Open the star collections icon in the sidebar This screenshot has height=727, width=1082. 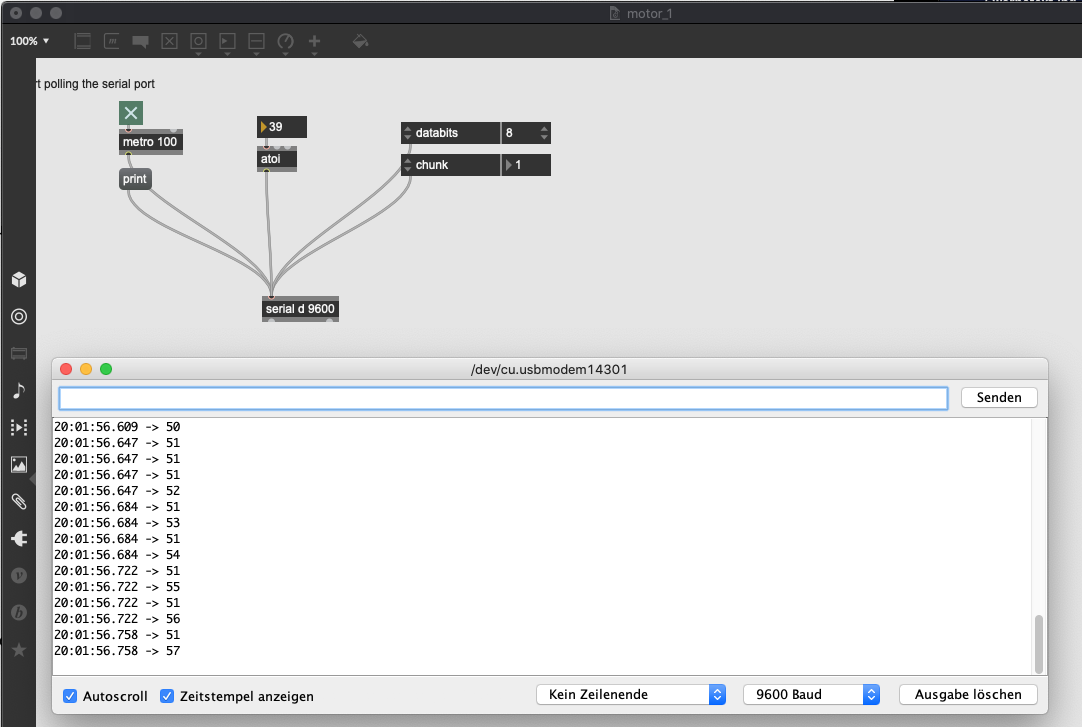(x=19, y=649)
